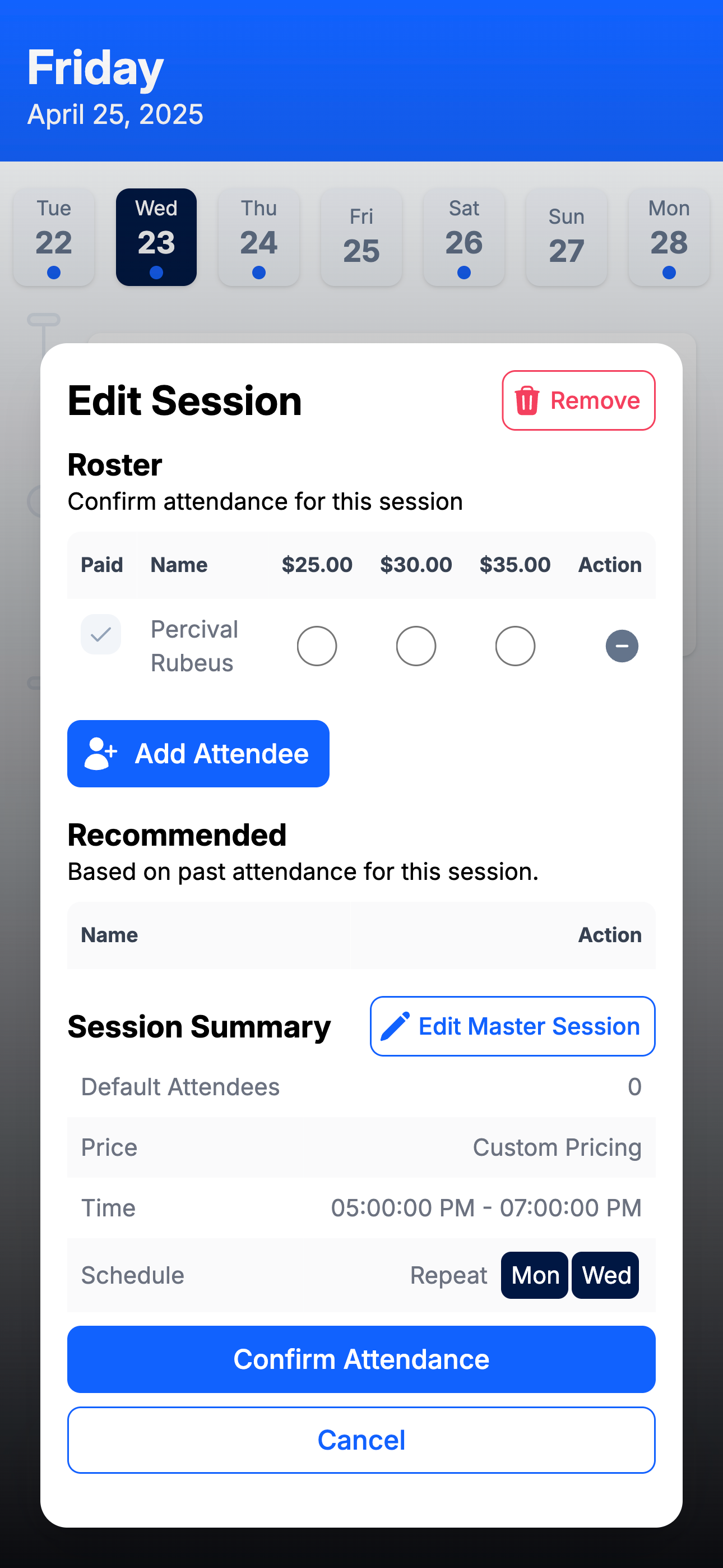Viewport: 723px width, 1568px height.
Task: Choose Sat 26 in the date selector
Action: (465, 237)
